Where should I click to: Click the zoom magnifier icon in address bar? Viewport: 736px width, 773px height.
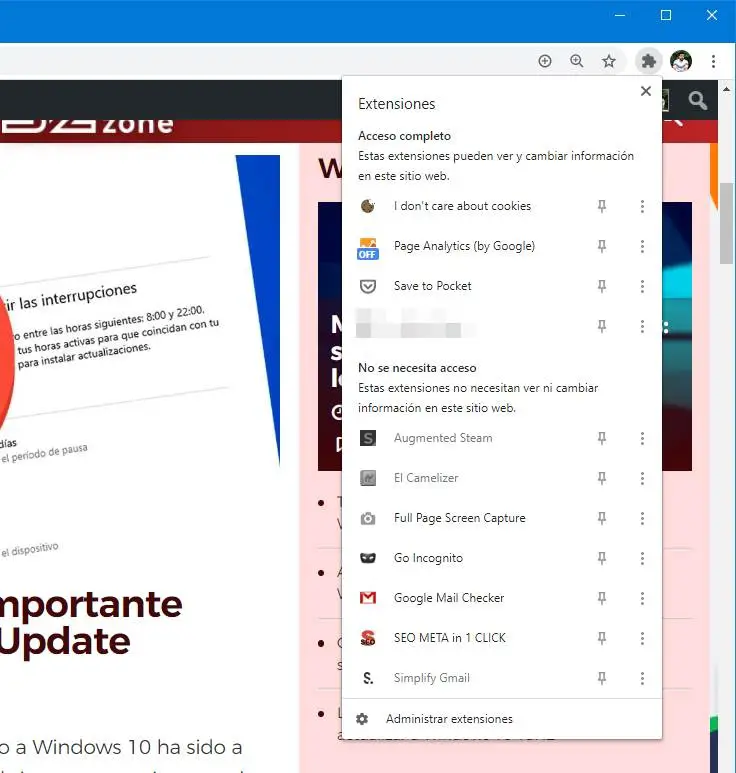click(577, 61)
